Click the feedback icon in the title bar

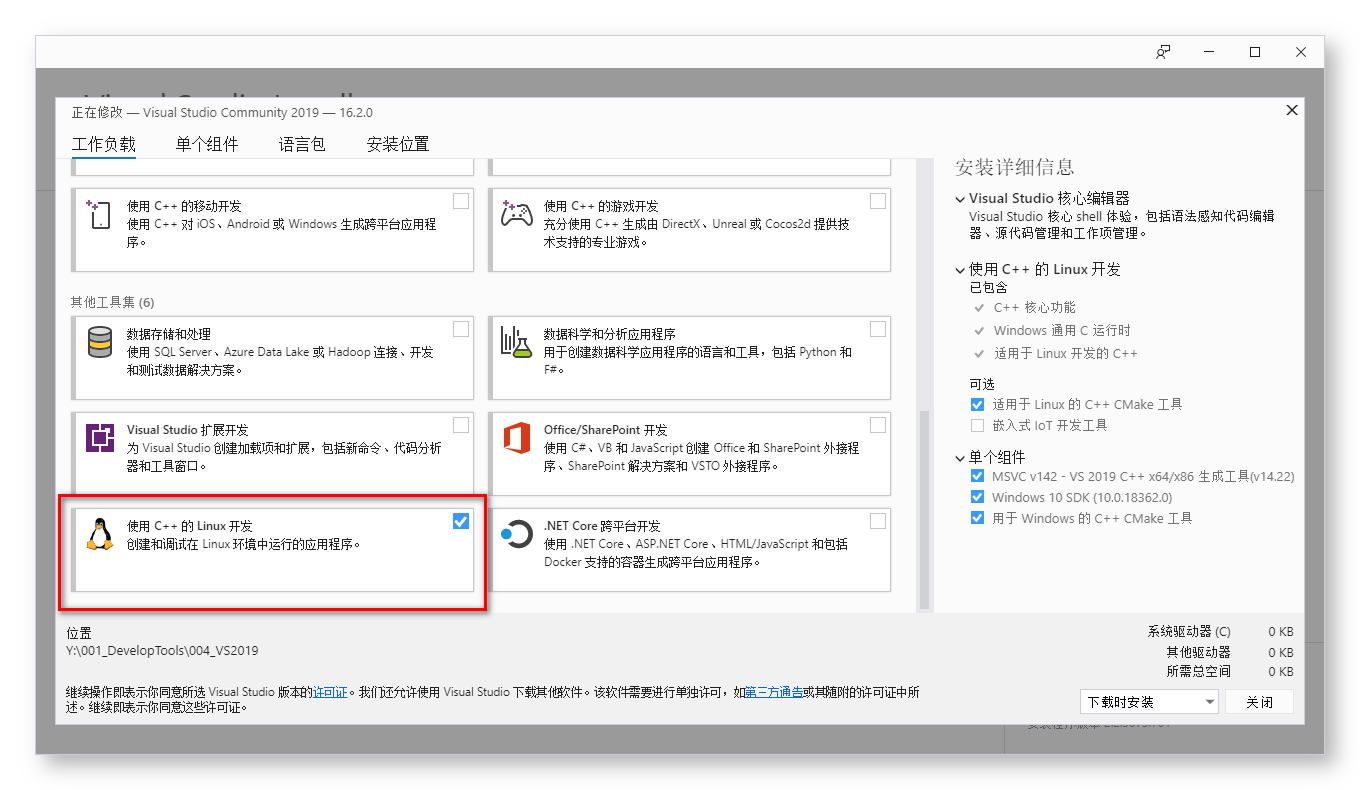point(1163,51)
